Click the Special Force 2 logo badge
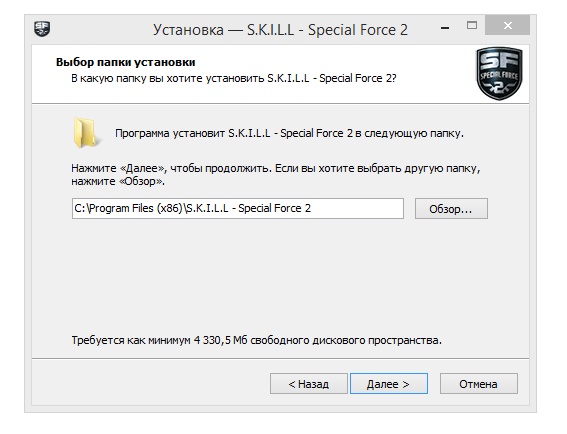 click(x=499, y=73)
